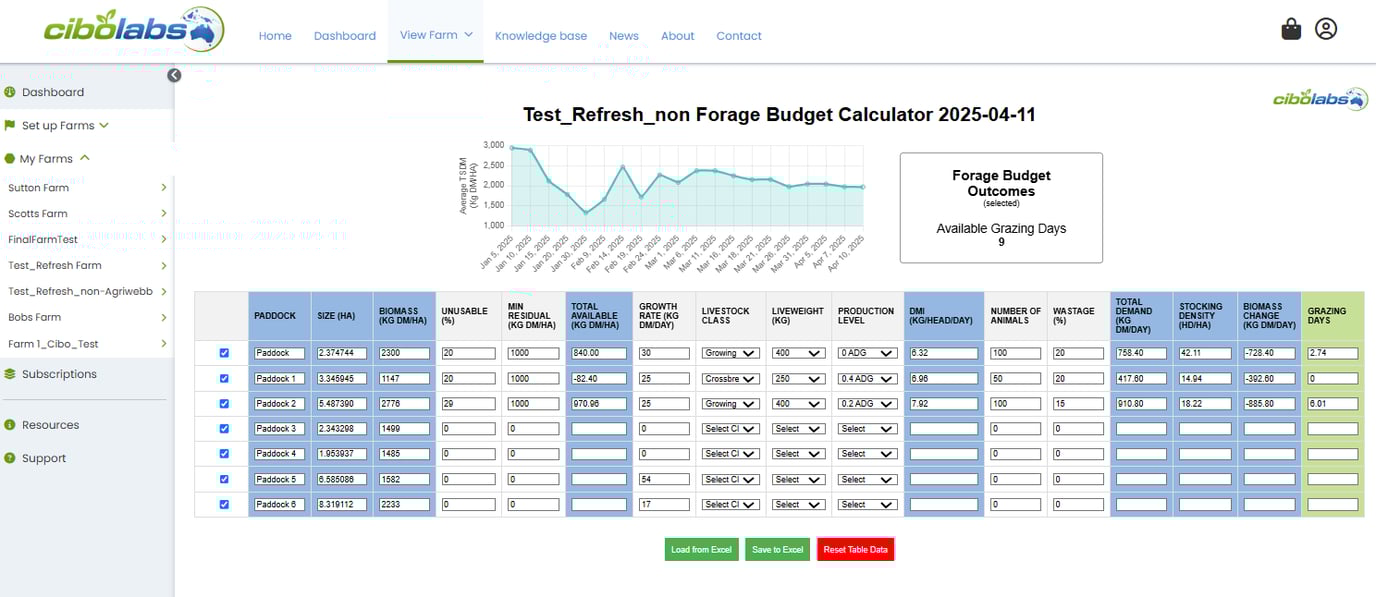Viewport: 1376px width, 597px height.
Task: Expand the View Farm navigation dropdown
Action: pyautogui.click(x=435, y=33)
